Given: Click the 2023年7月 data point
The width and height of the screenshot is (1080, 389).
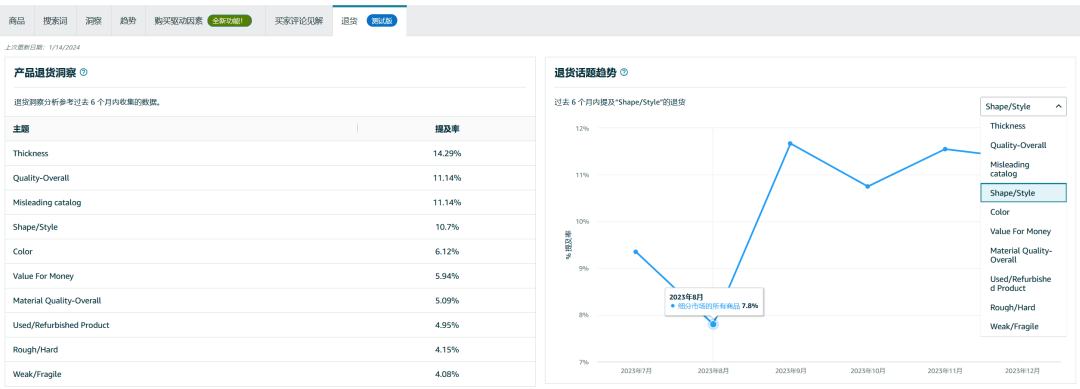Looking at the screenshot, I should point(636,252).
